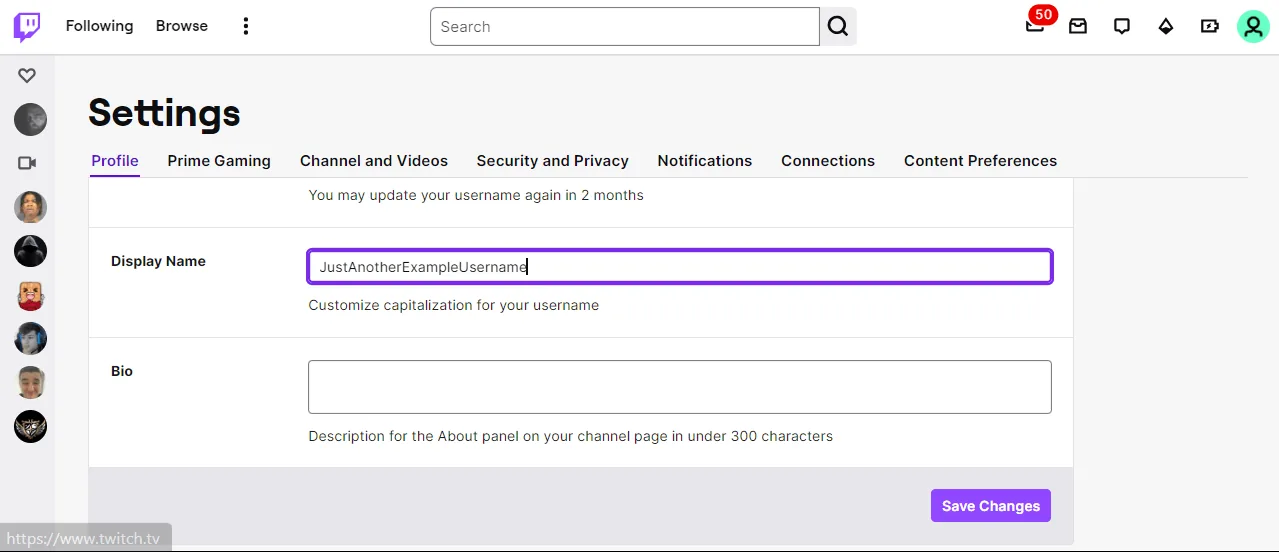Click the Save Changes button
This screenshot has height=552, width=1279.
click(x=990, y=506)
